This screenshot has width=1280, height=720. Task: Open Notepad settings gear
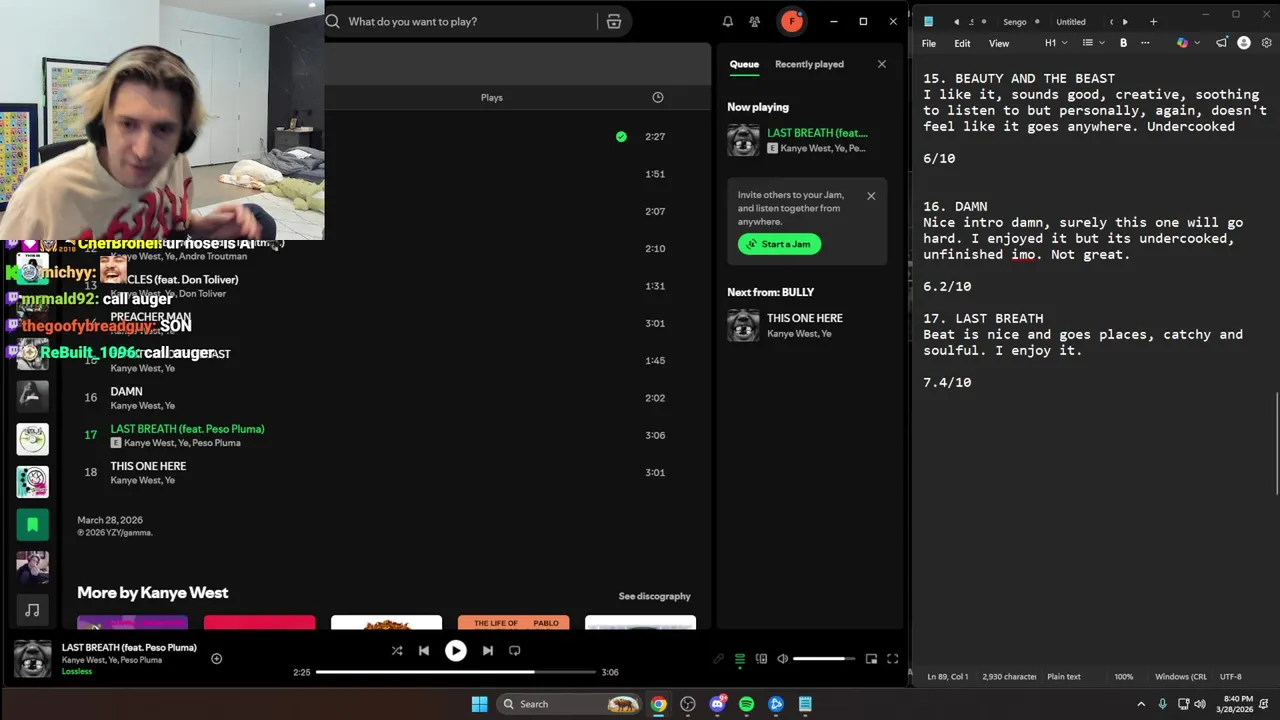[1266, 43]
